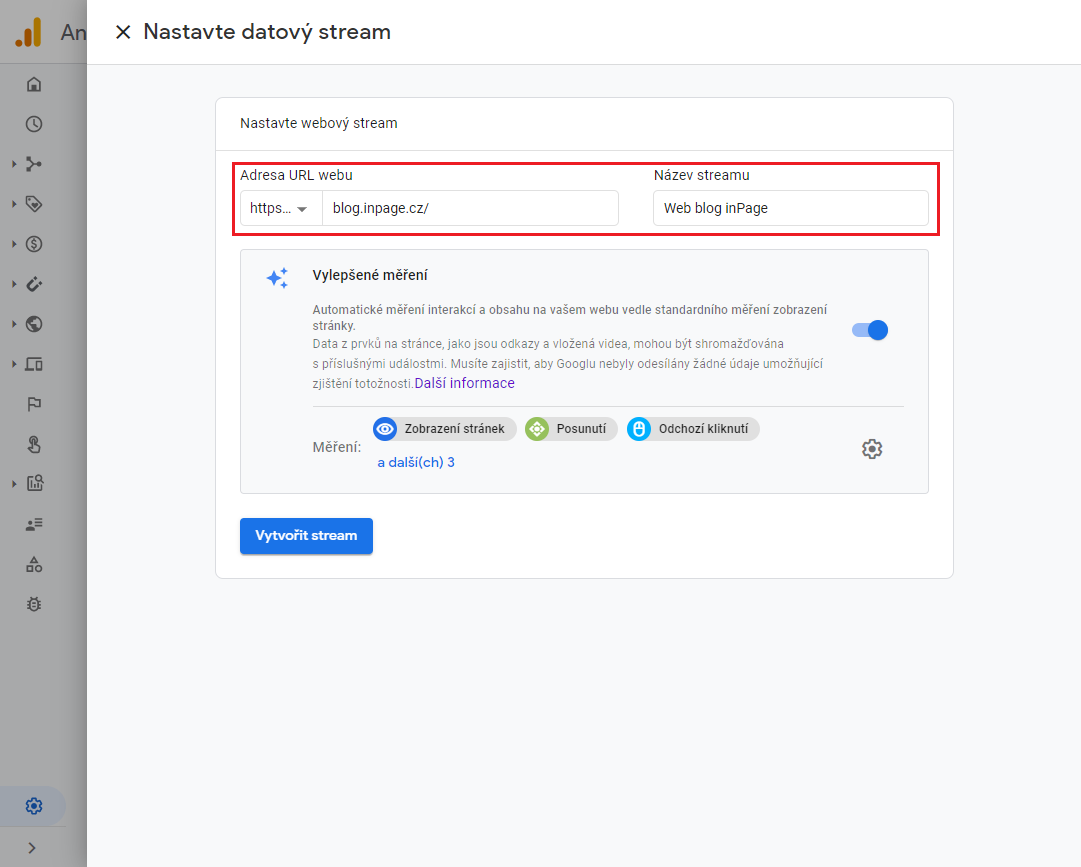Disable the enhanced measurement toggle

pos(870,330)
